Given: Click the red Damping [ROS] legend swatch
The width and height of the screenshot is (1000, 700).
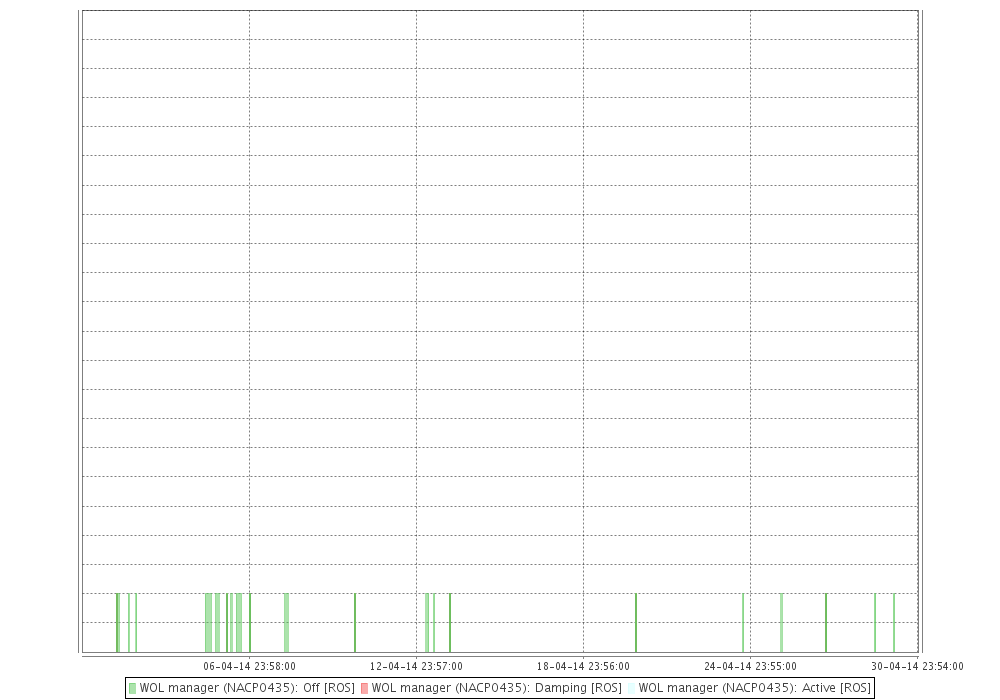Looking at the screenshot, I should (365, 689).
